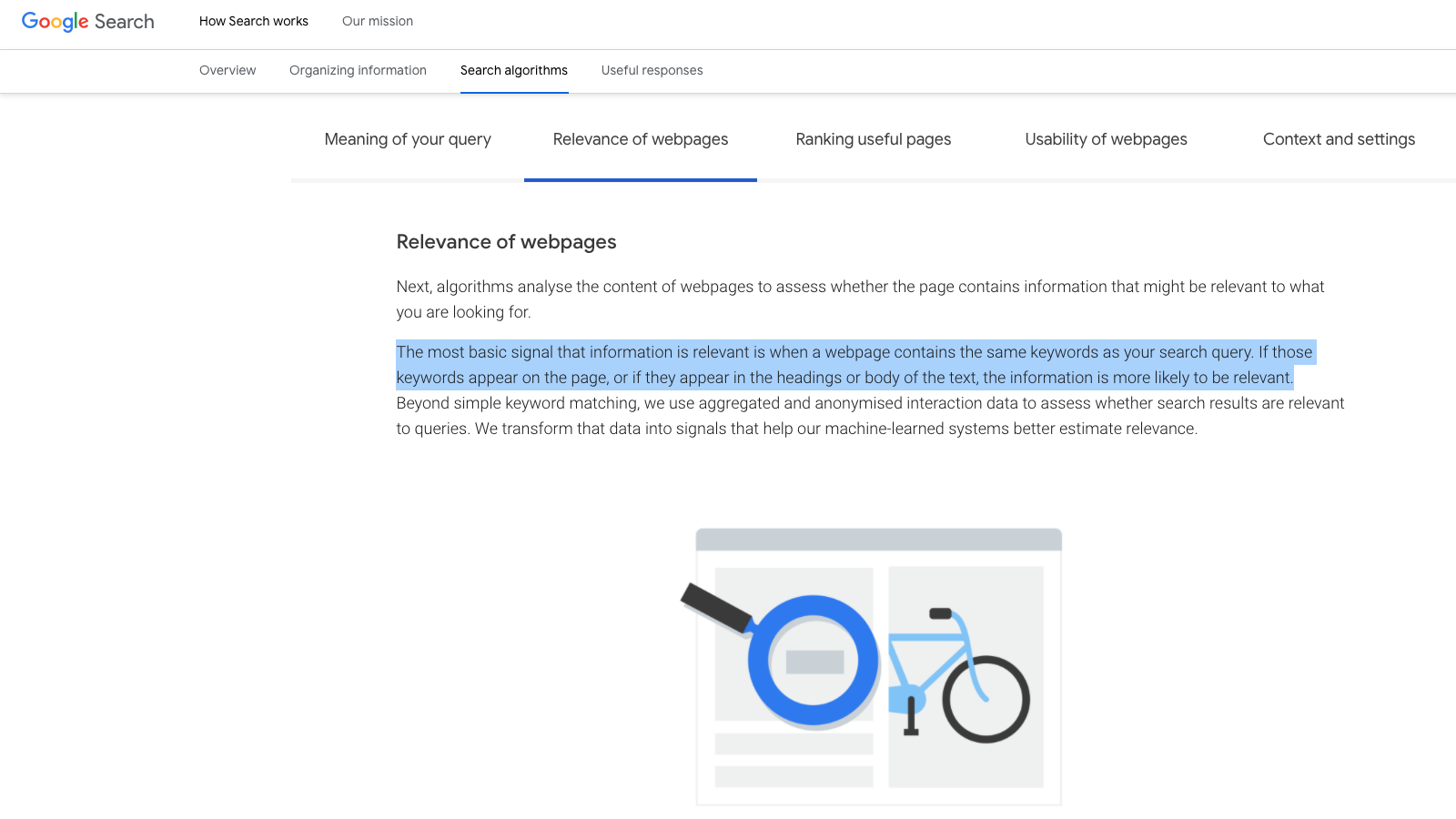
Task: Open the Usability of webpages tab
Action: click(x=1107, y=139)
